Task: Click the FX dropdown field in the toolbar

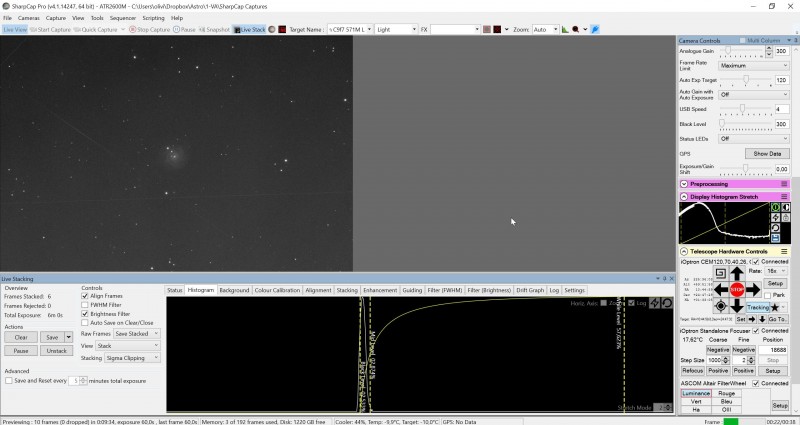Action: (x=455, y=30)
